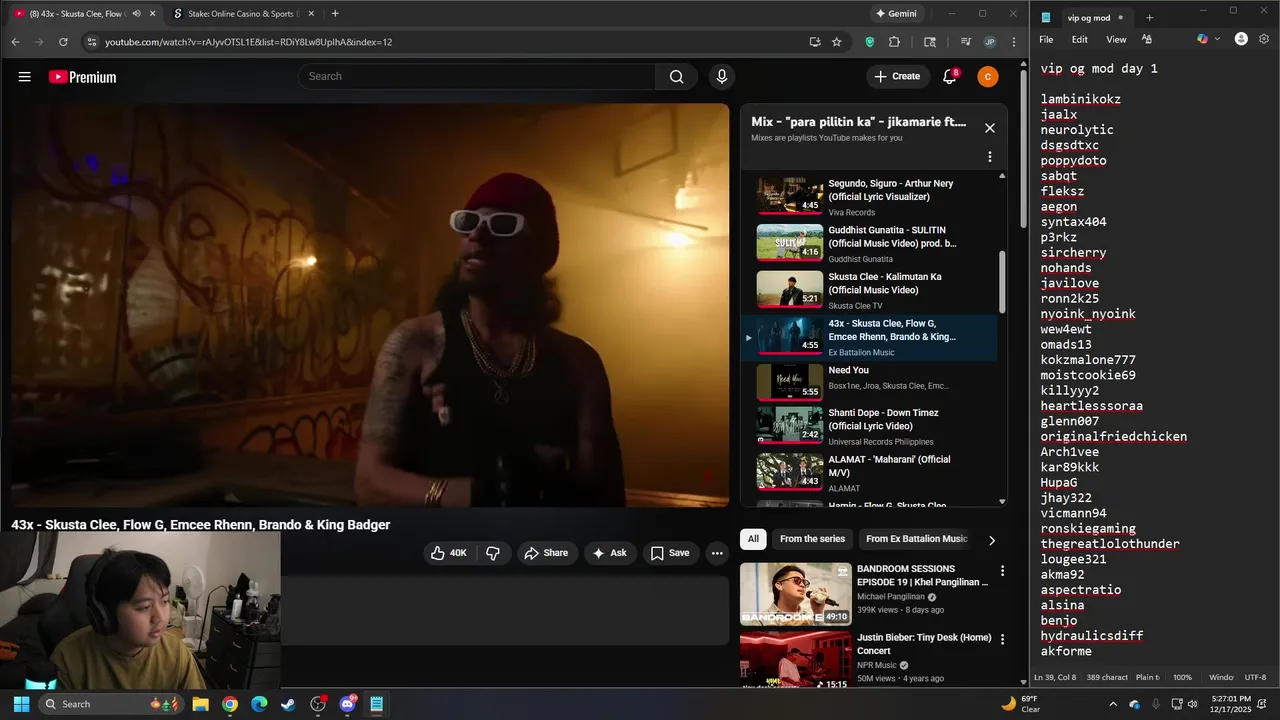Screen dimensions: 1280x720
Task: Open Notepad account profile icon
Action: tap(1241, 39)
